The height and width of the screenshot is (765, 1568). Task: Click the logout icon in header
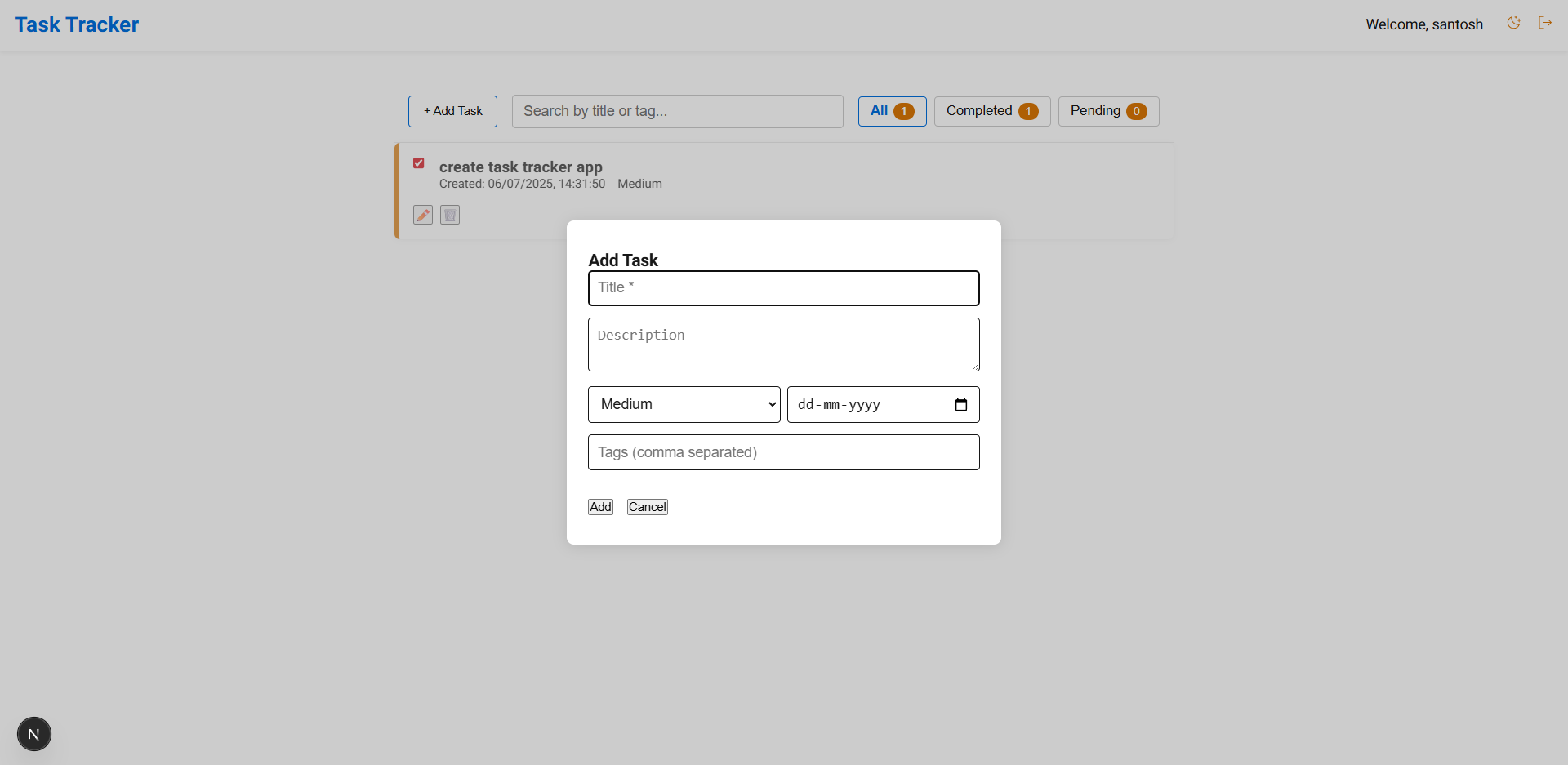tap(1544, 23)
